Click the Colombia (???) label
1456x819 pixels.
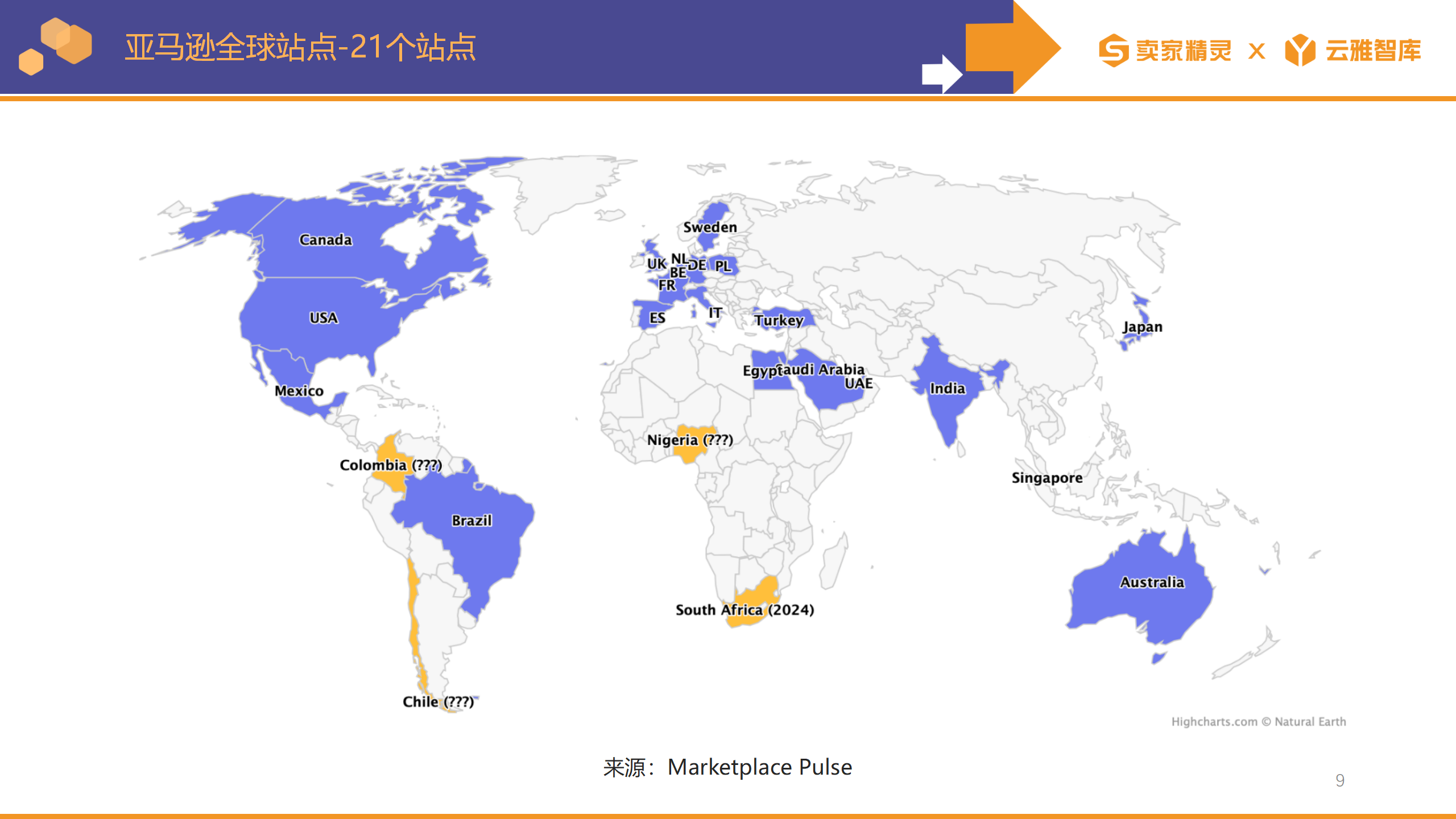[x=391, y=465]
